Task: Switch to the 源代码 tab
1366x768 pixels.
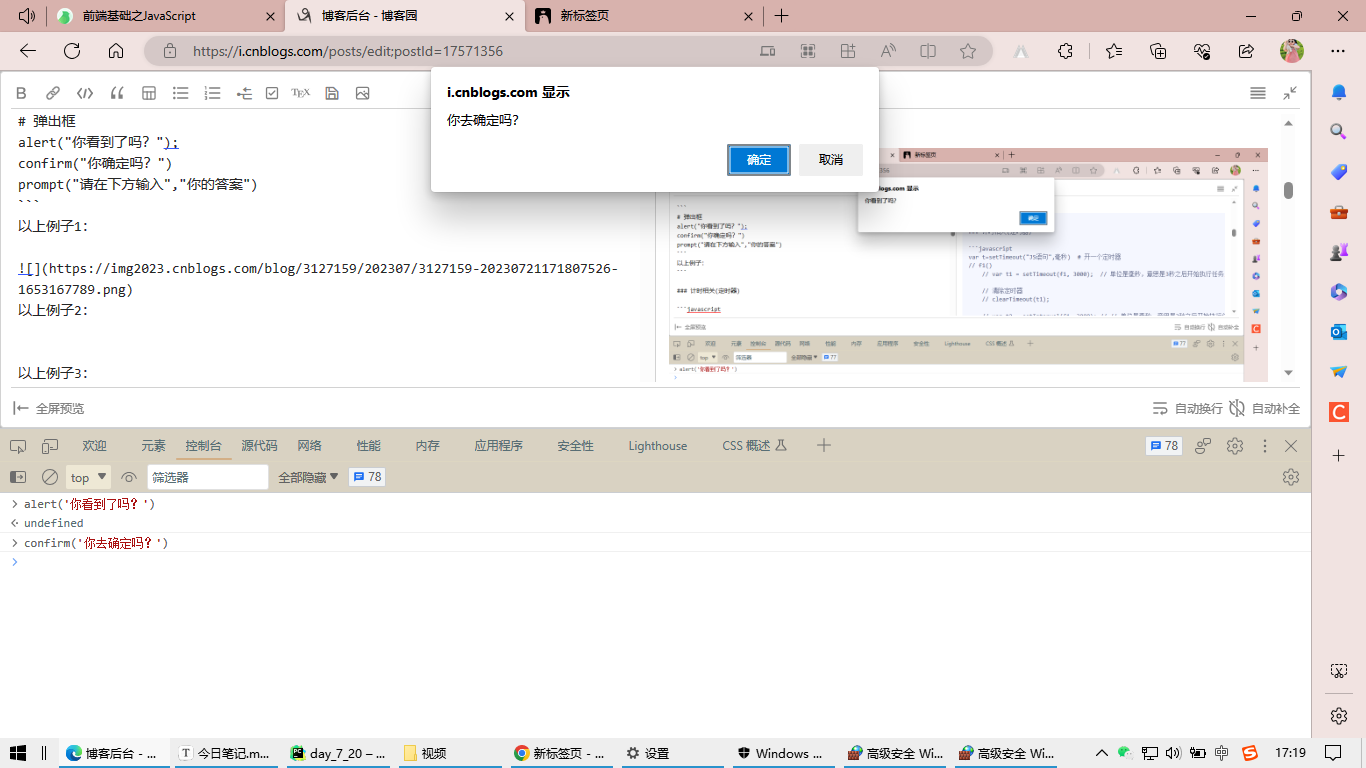Action: point(259,446)
